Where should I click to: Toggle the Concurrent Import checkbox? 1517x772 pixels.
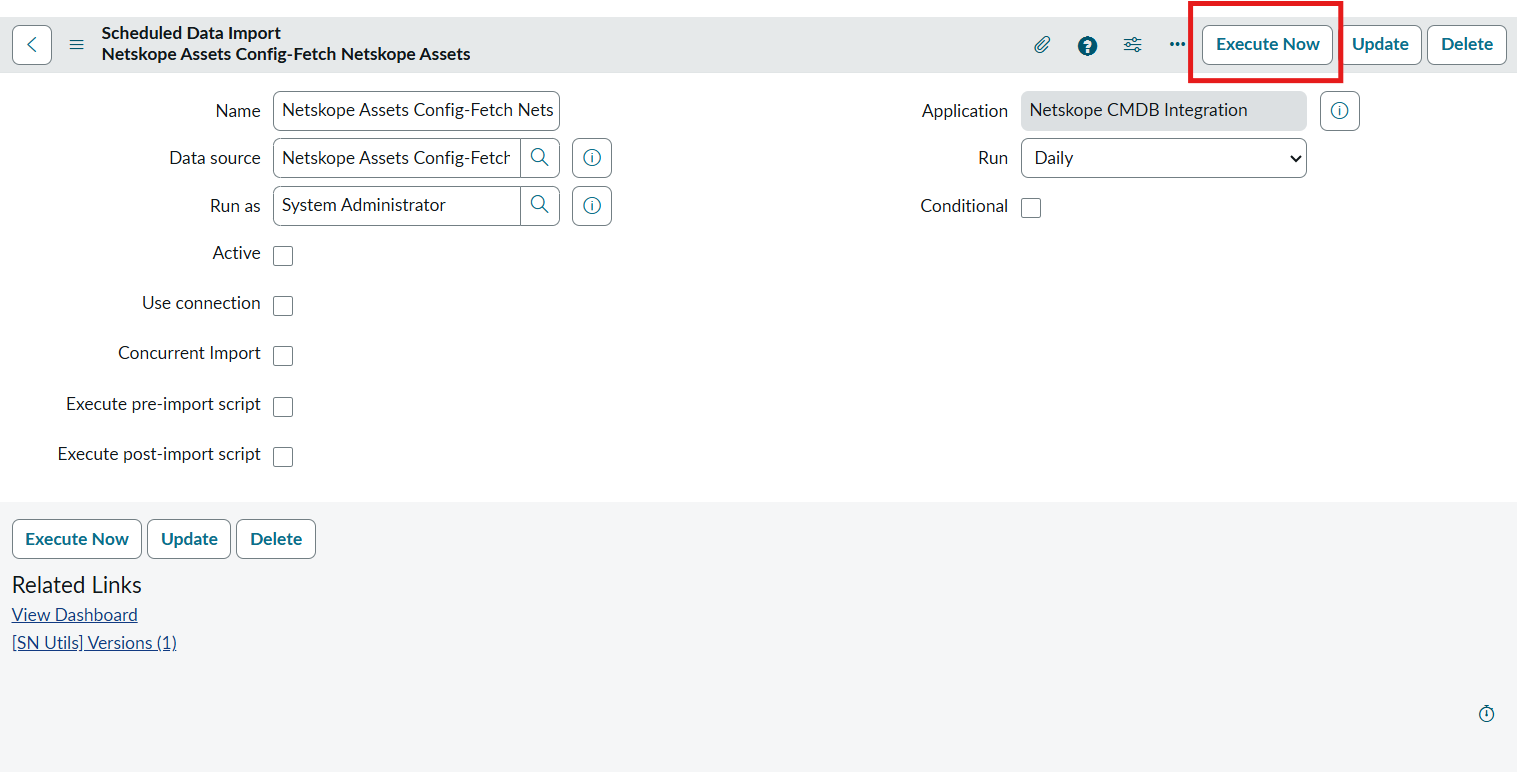click(283, 356)
